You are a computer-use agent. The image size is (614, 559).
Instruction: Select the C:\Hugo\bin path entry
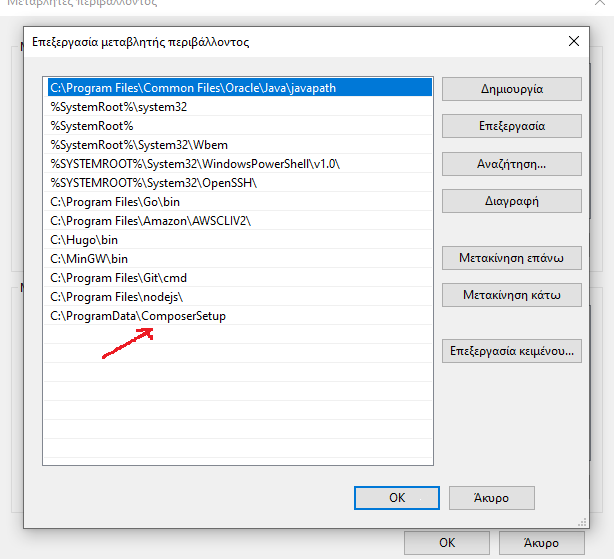(83, 240)
